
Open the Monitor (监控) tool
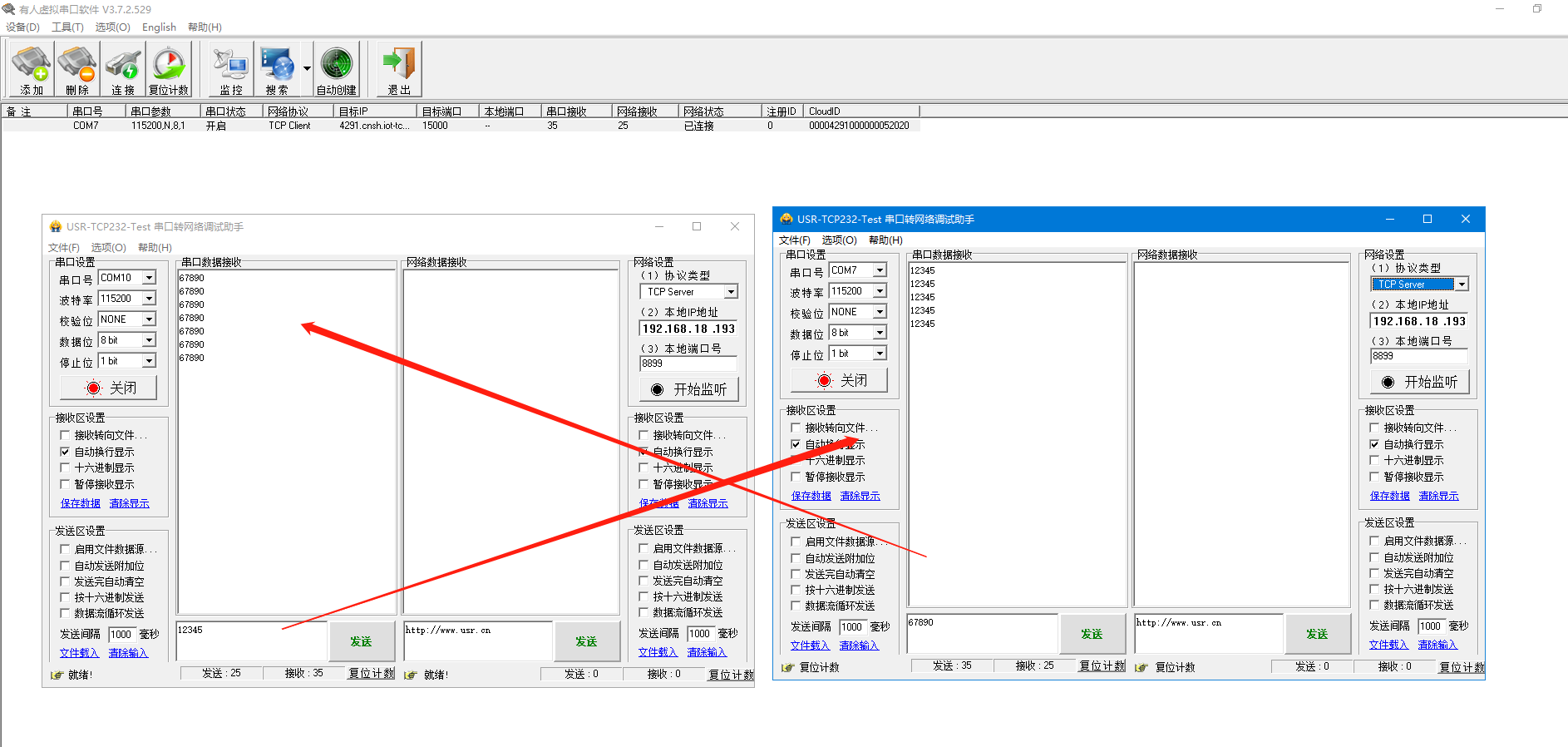pos(230,70)
